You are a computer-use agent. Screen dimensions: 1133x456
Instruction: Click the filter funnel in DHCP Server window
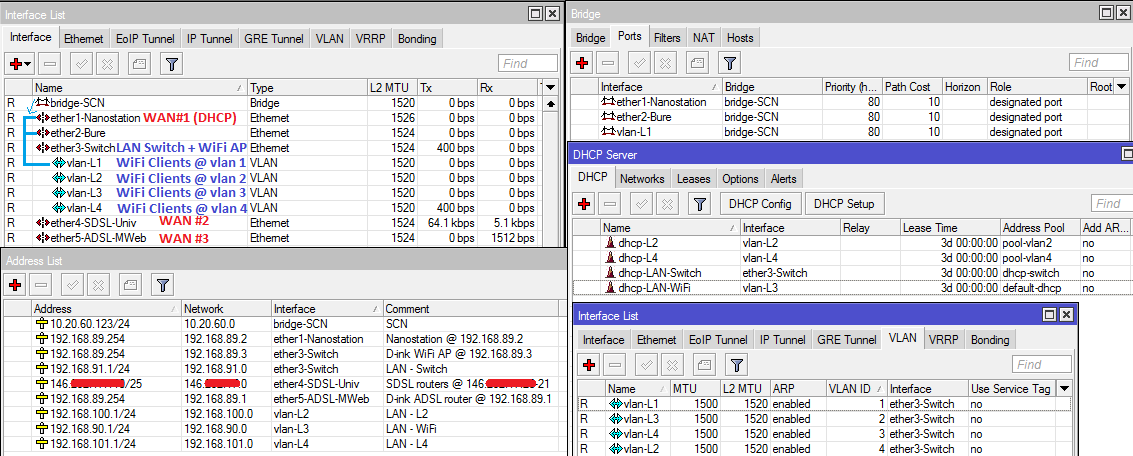[699, 204]
